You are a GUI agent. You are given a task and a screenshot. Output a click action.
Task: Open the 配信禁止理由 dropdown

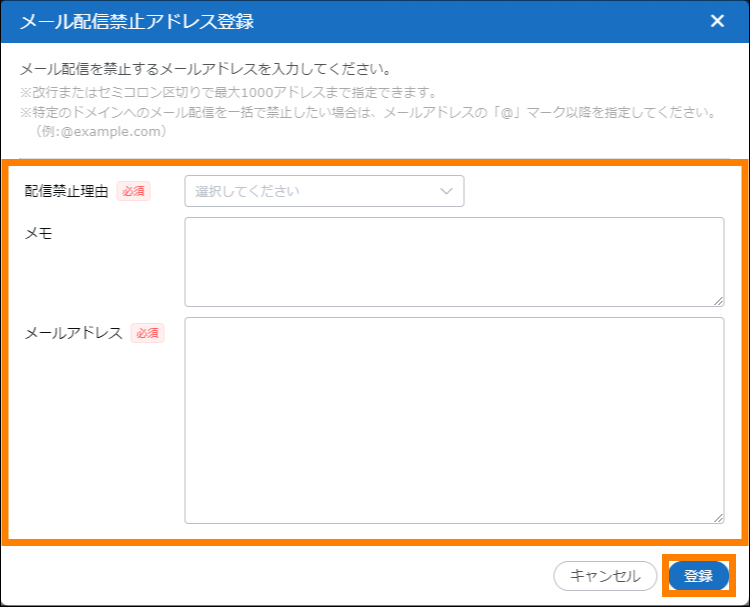(324, 191)
